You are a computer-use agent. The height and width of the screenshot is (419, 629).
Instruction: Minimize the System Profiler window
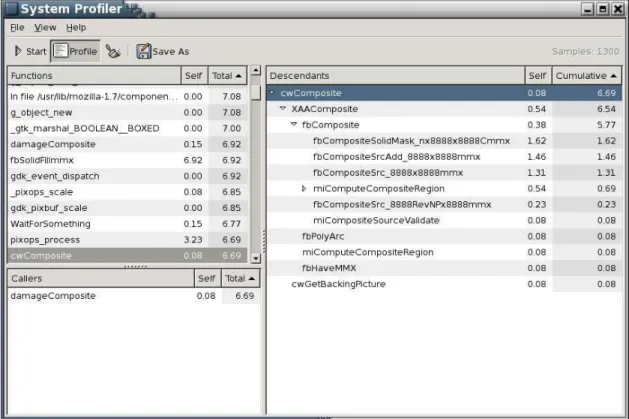(587, 9)
